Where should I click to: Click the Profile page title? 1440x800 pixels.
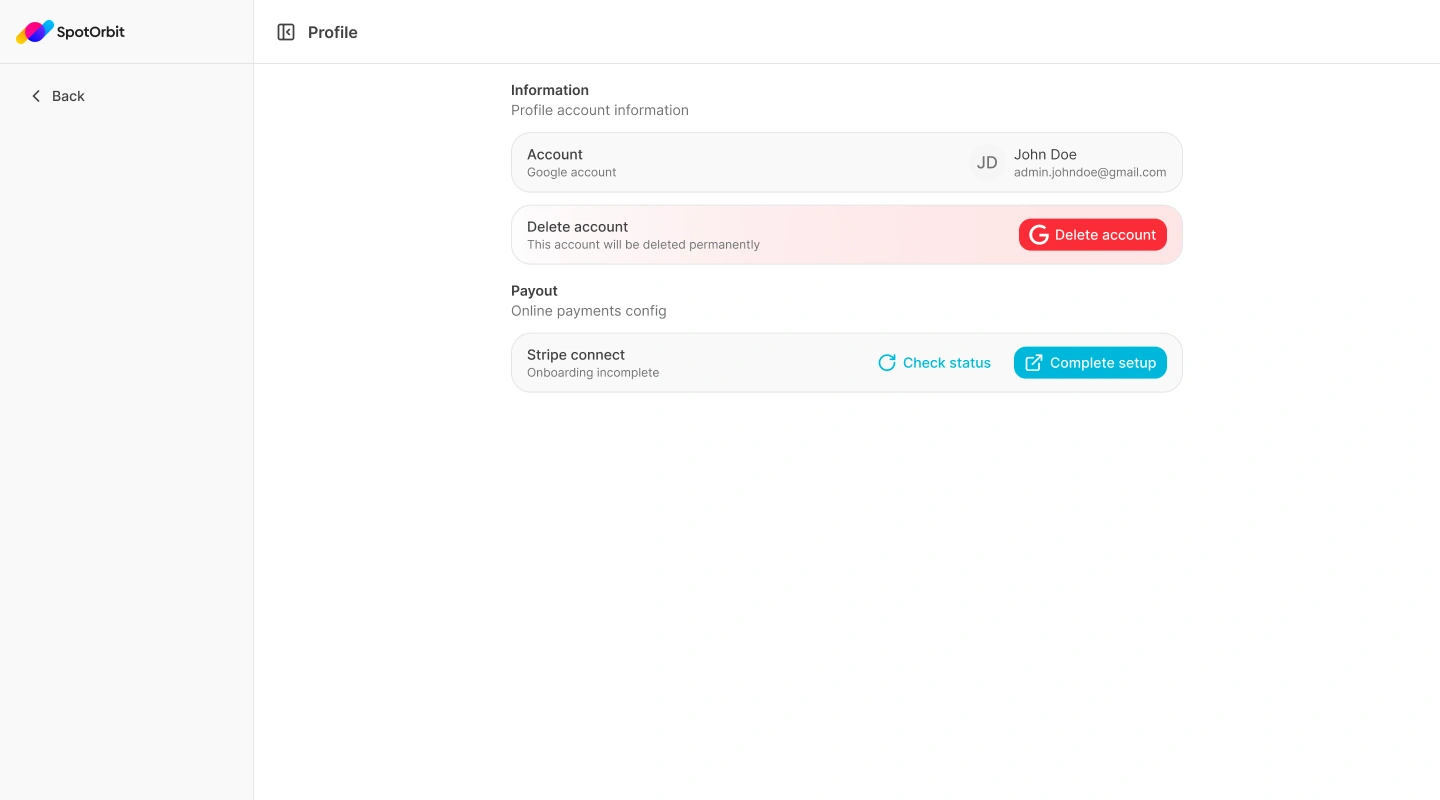click(333, 32)
